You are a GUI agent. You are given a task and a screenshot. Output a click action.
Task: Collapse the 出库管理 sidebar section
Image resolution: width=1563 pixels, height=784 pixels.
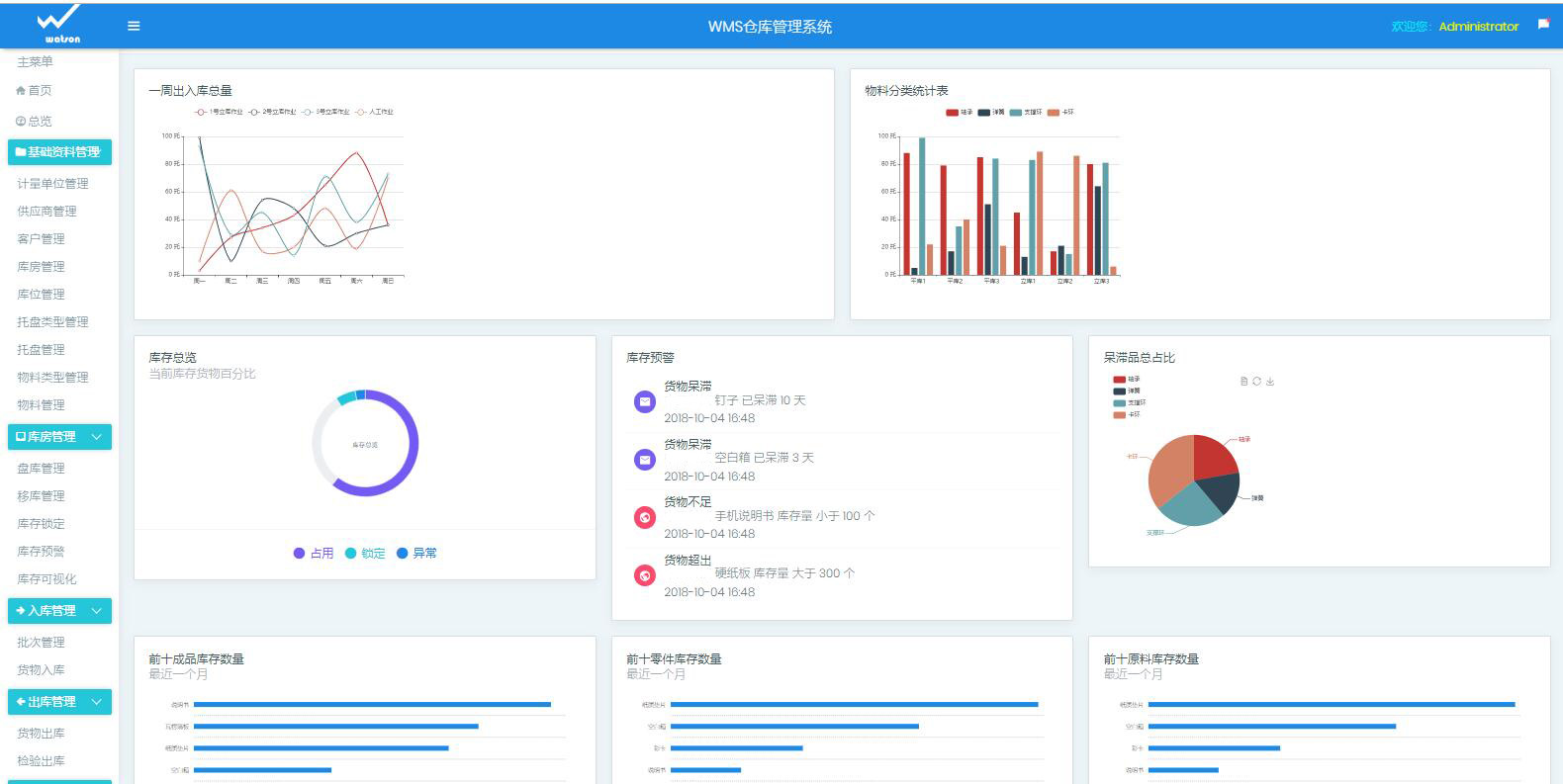96,701
